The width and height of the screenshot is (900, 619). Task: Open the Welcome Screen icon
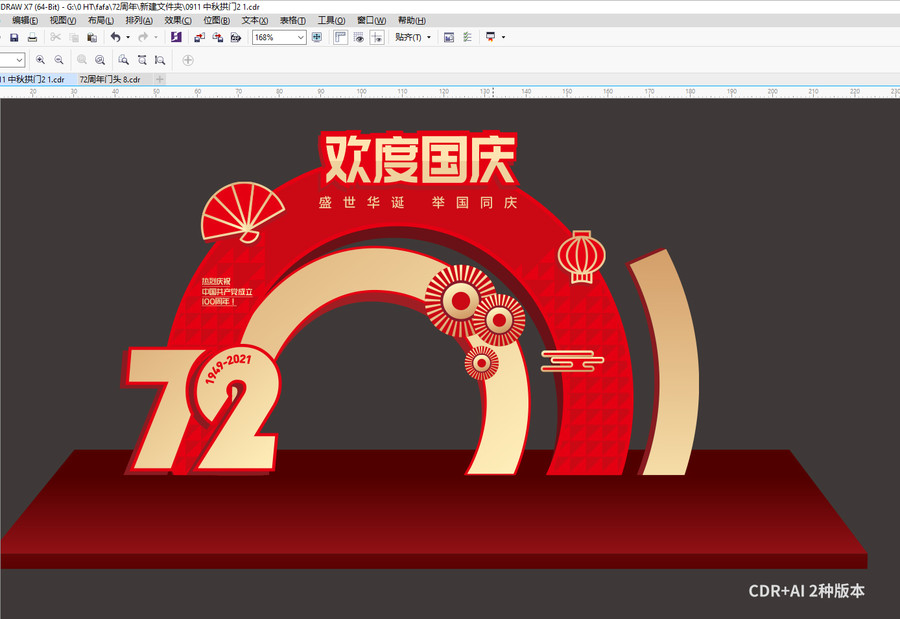click(x=449, y=37)
